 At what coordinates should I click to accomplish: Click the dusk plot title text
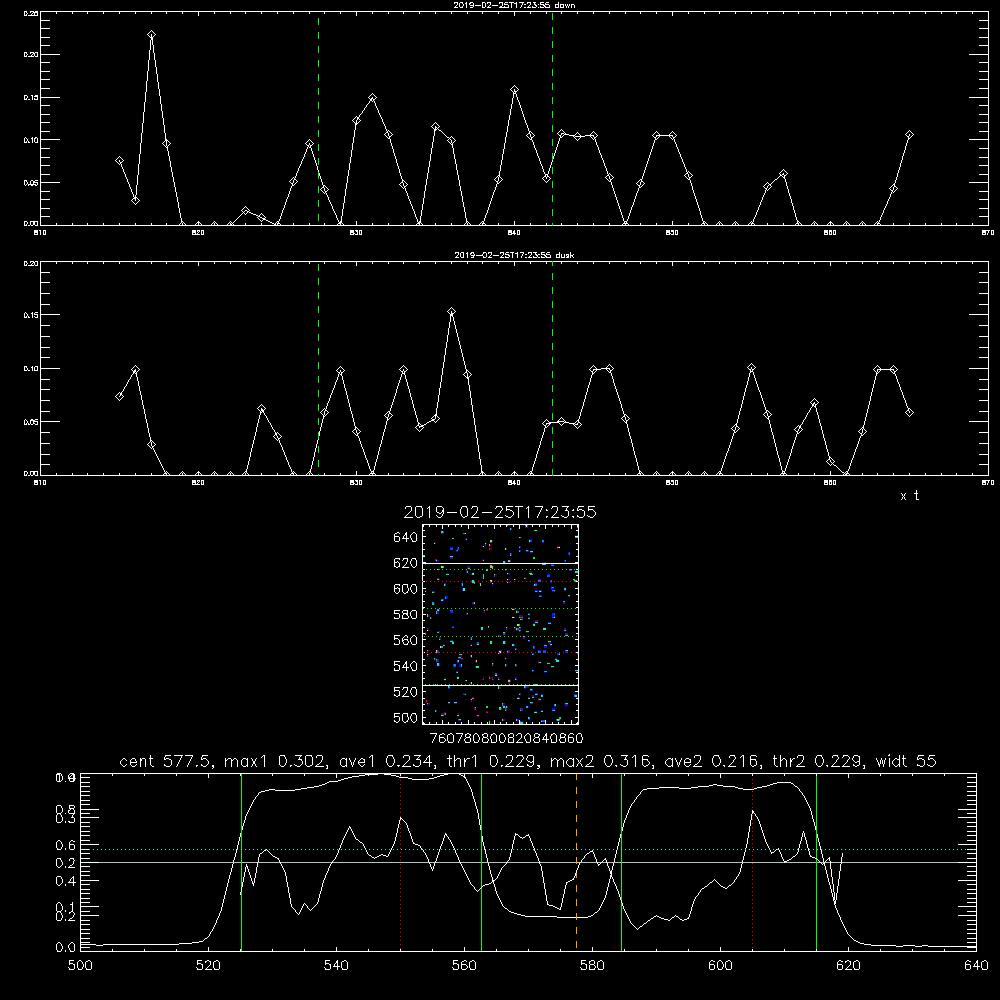(514, 255)
